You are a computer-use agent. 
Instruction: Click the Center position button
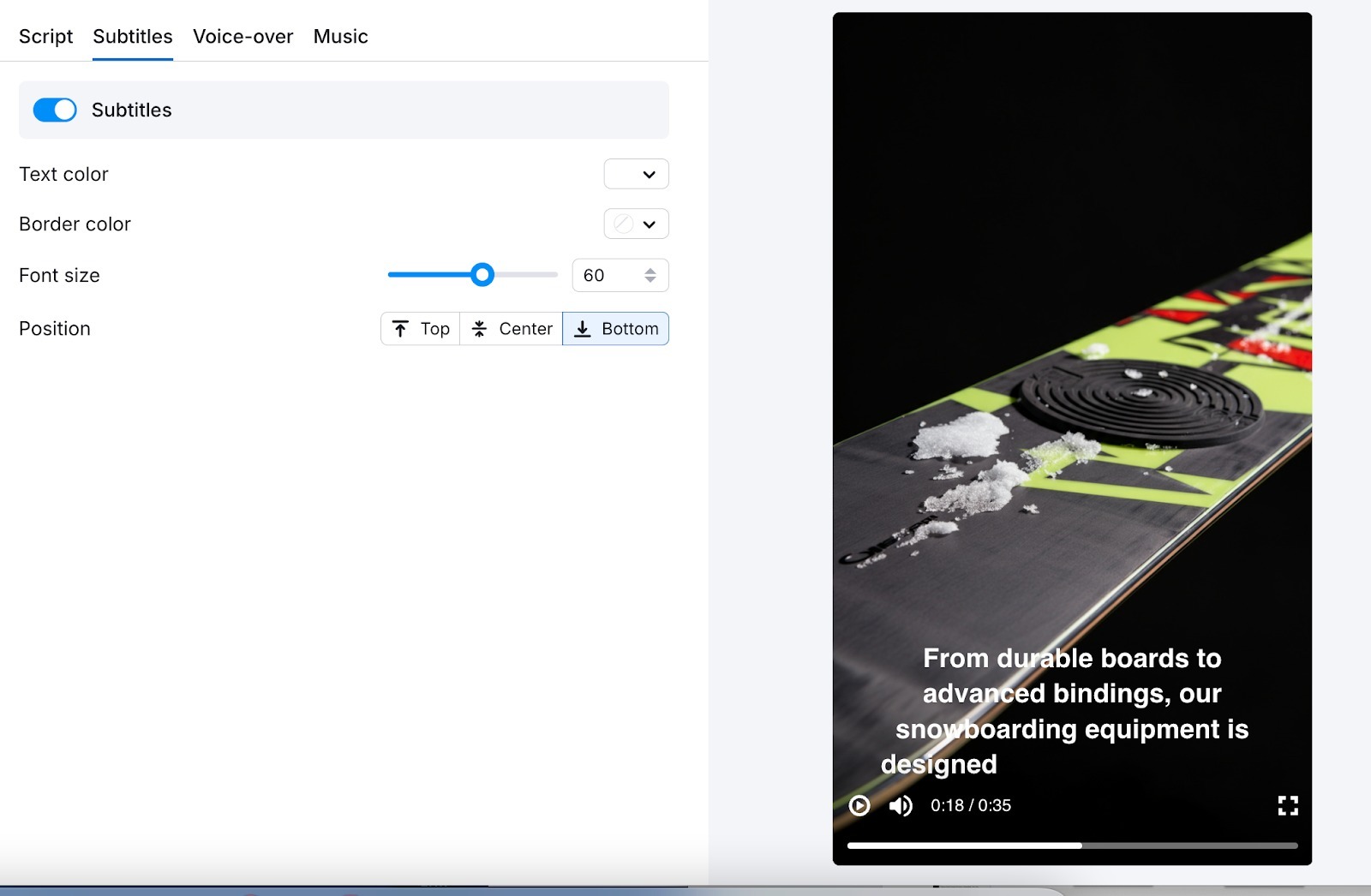[511, 328]
